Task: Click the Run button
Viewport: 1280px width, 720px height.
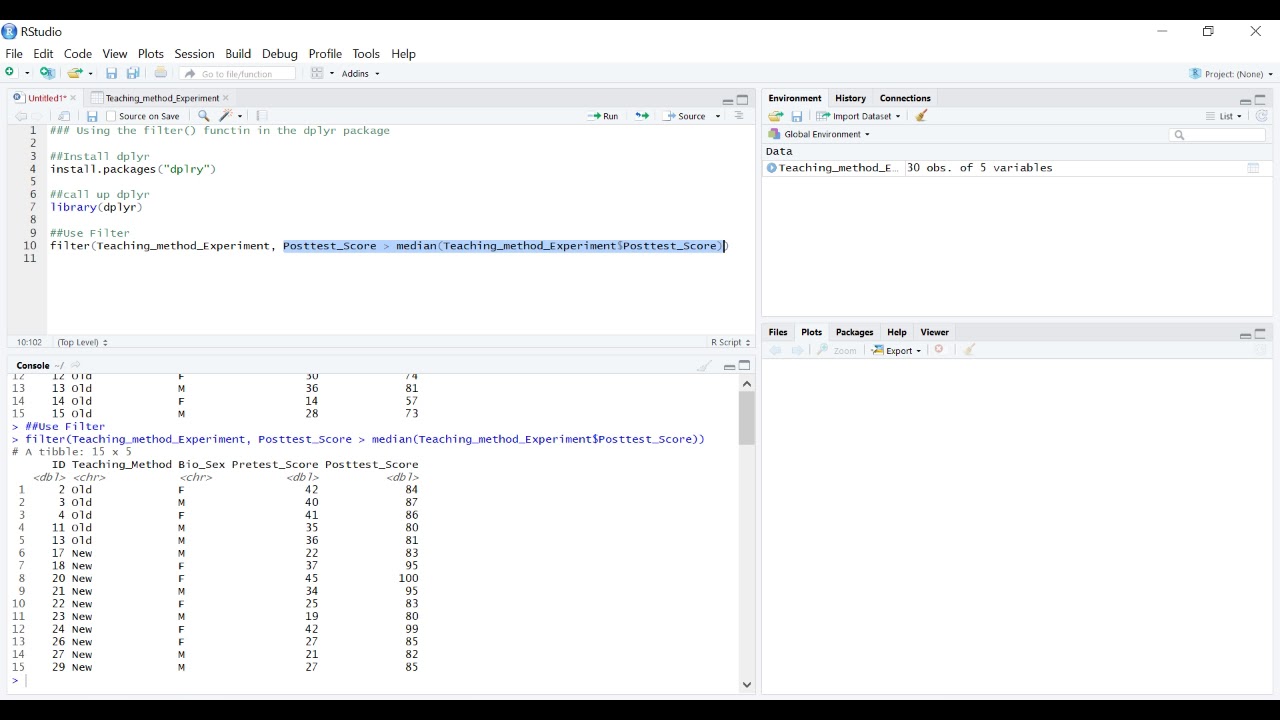Action: point(603,116)
